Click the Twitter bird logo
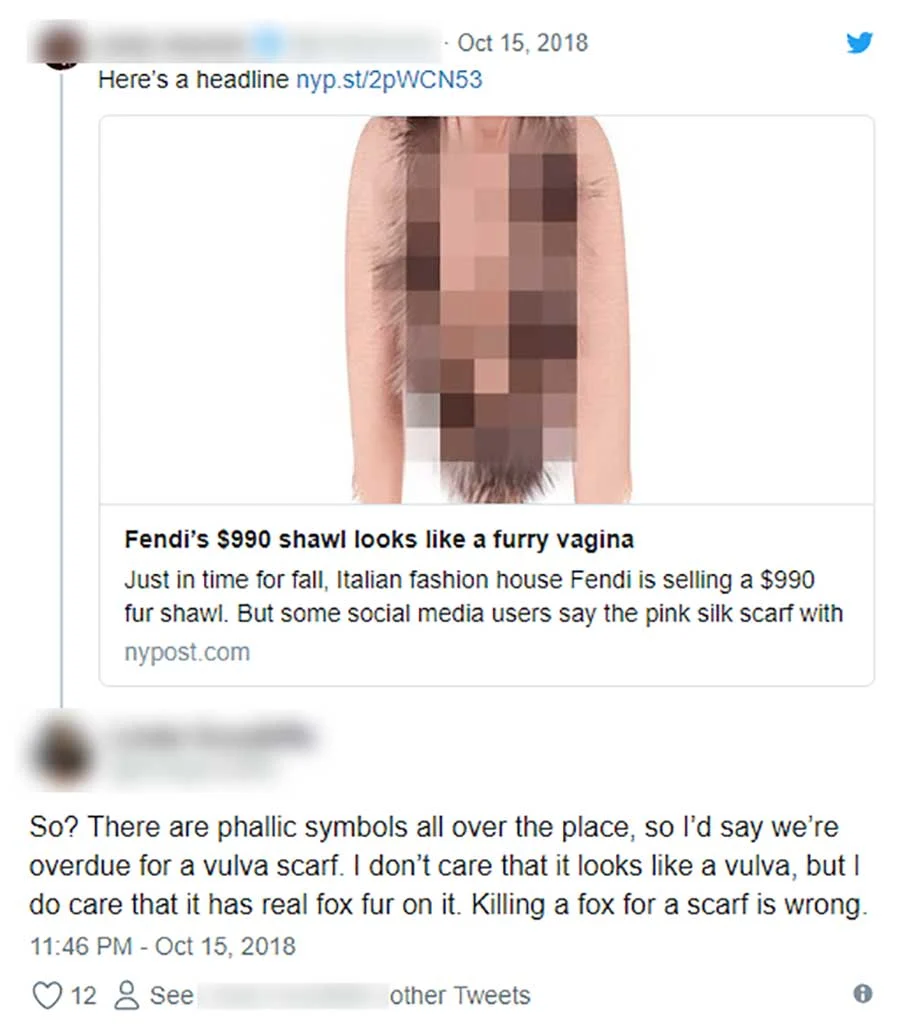The height and width of the screenshot is (1027, 900). (x=859, y=43)
